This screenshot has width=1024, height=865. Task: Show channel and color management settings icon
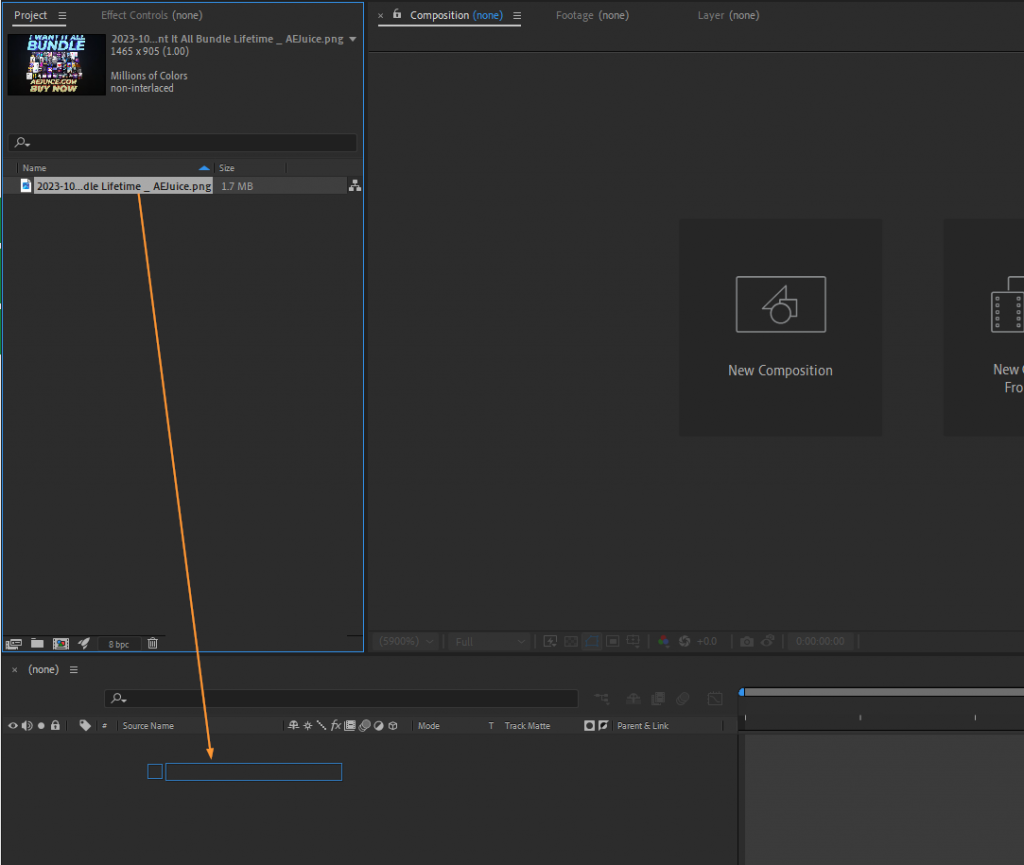pos(663,641)
